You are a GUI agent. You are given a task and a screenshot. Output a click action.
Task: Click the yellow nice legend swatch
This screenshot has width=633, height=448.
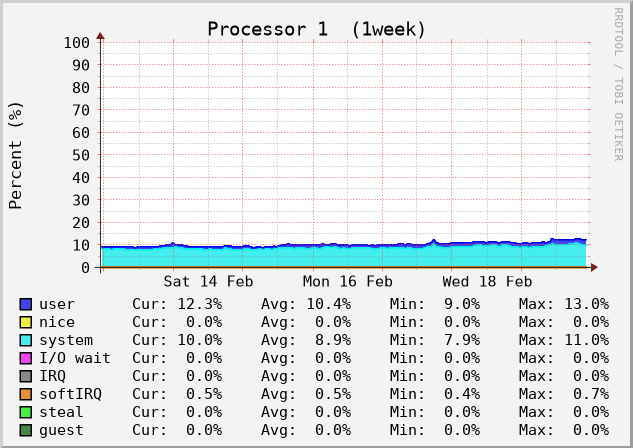tap(25, 322)
